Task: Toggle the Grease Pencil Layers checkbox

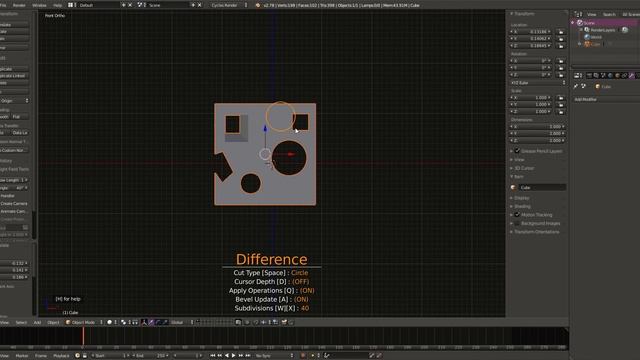Action: (517, 151)
